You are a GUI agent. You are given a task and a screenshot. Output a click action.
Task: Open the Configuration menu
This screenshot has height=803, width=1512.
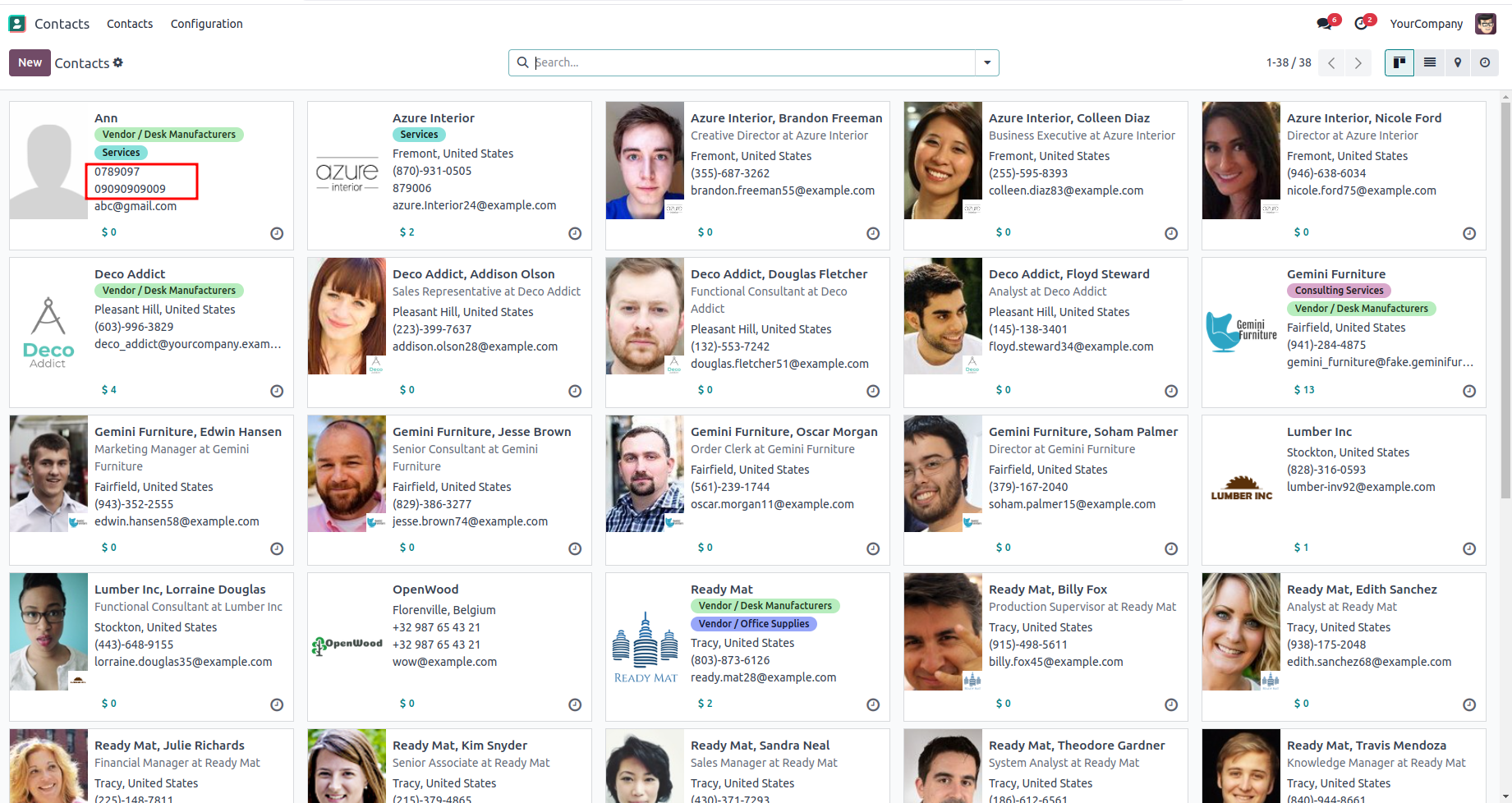click(x=206, y=24)
